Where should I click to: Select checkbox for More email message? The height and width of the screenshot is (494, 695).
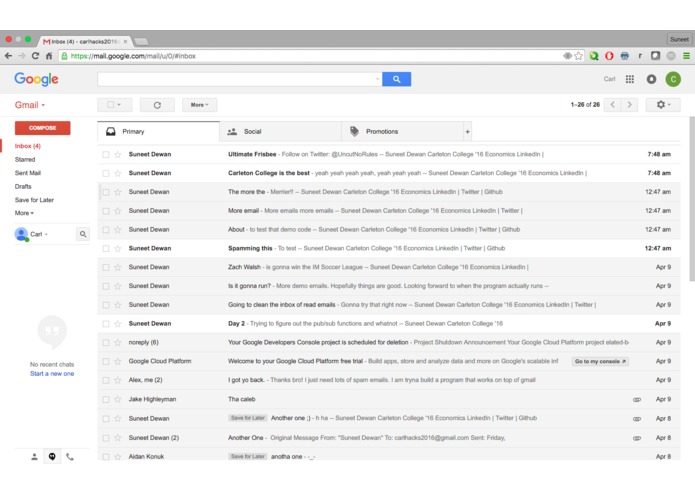point(105,211)
